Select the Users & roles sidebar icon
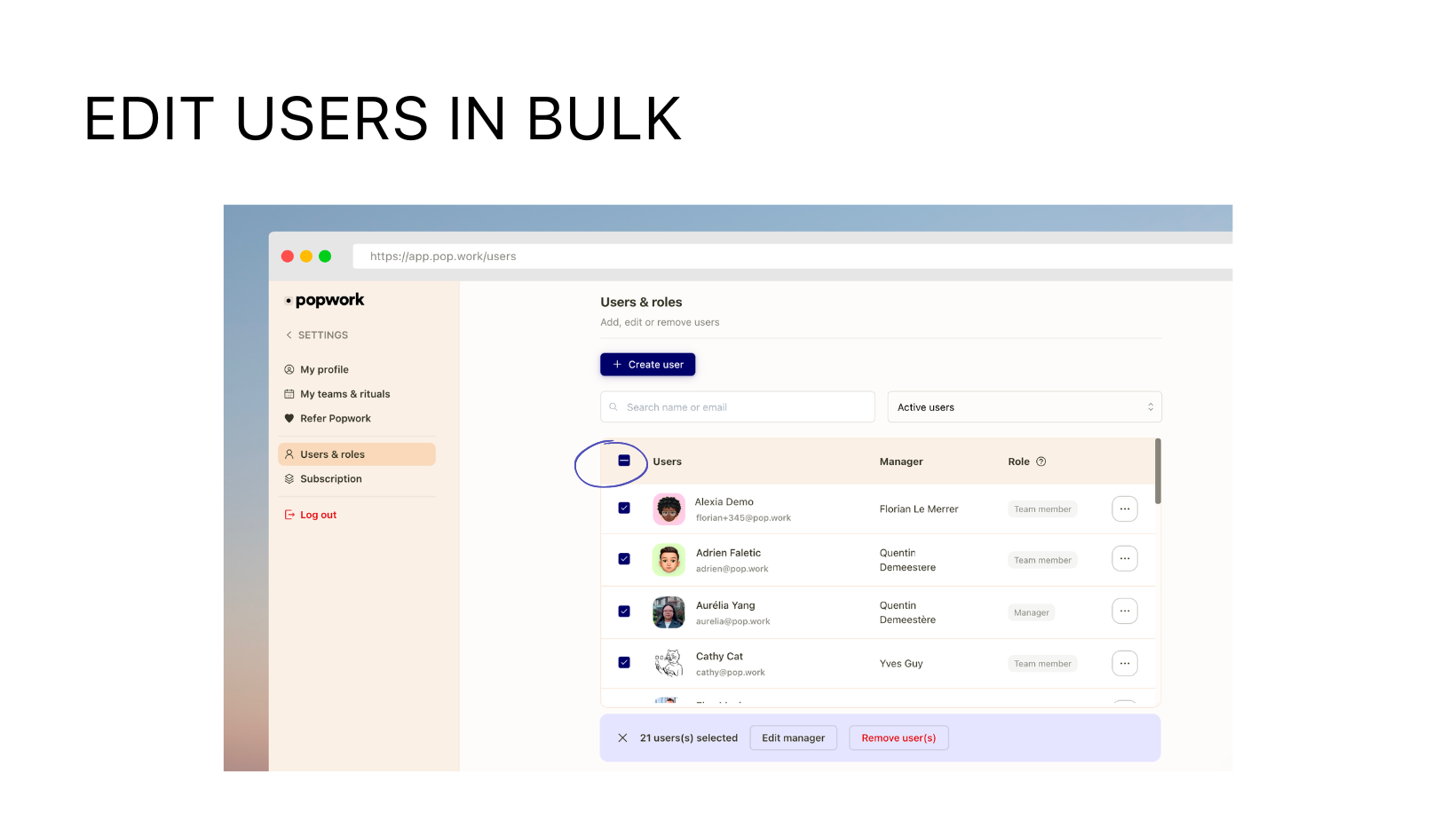This screenshot has width=1456, height=820. point(289,453)
